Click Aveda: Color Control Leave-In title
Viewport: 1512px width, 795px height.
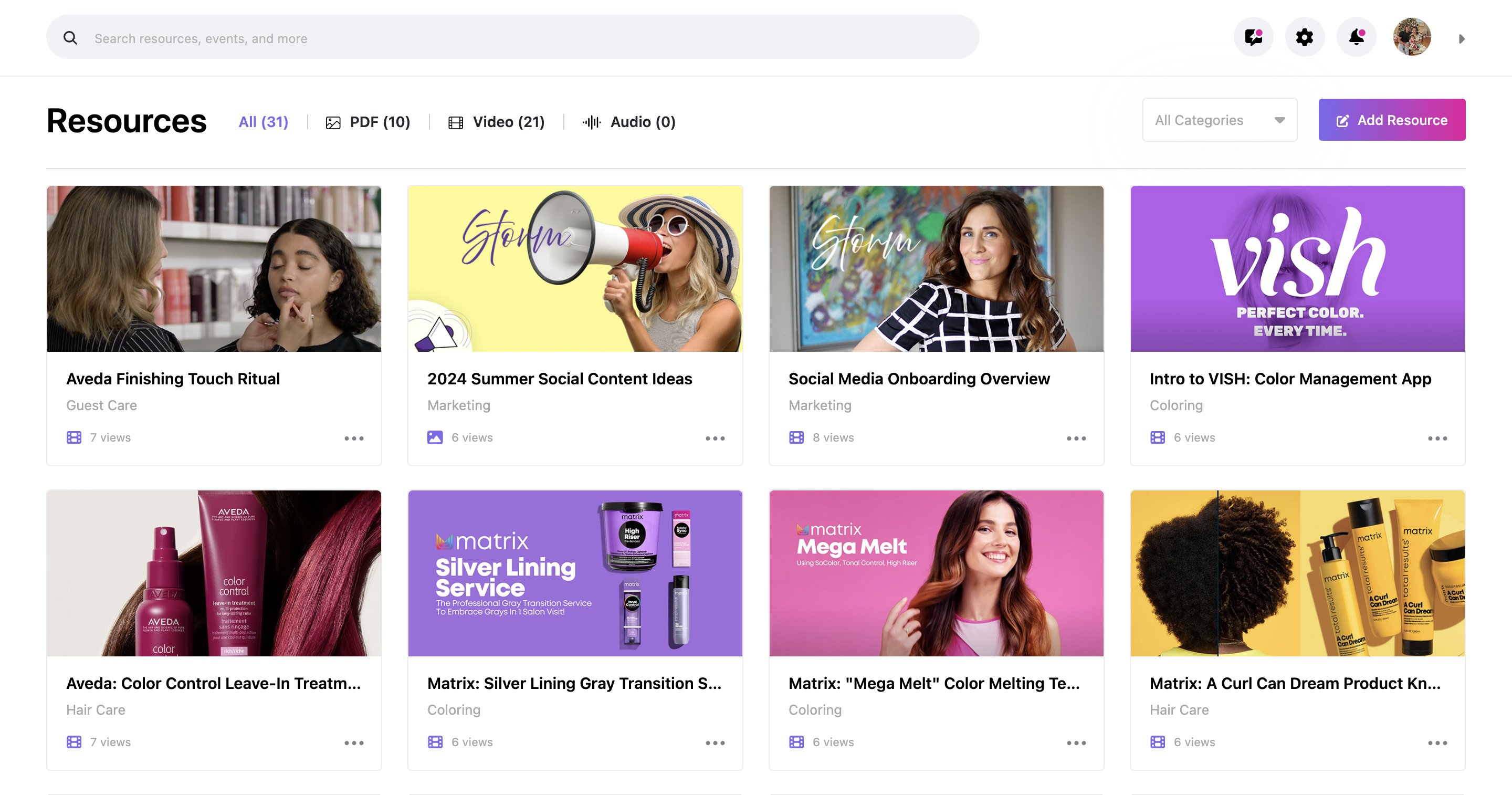point(214,684)
